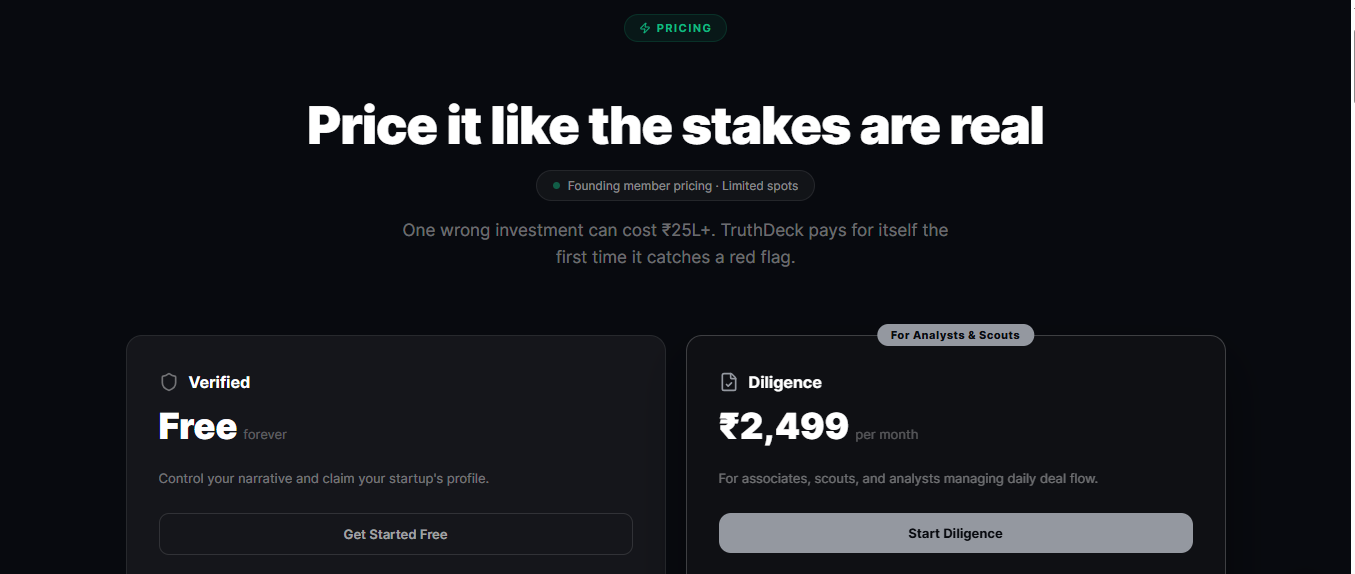
Task: Select the Diligence plan title
Action: pyautogui.click(x=785, y=382)
